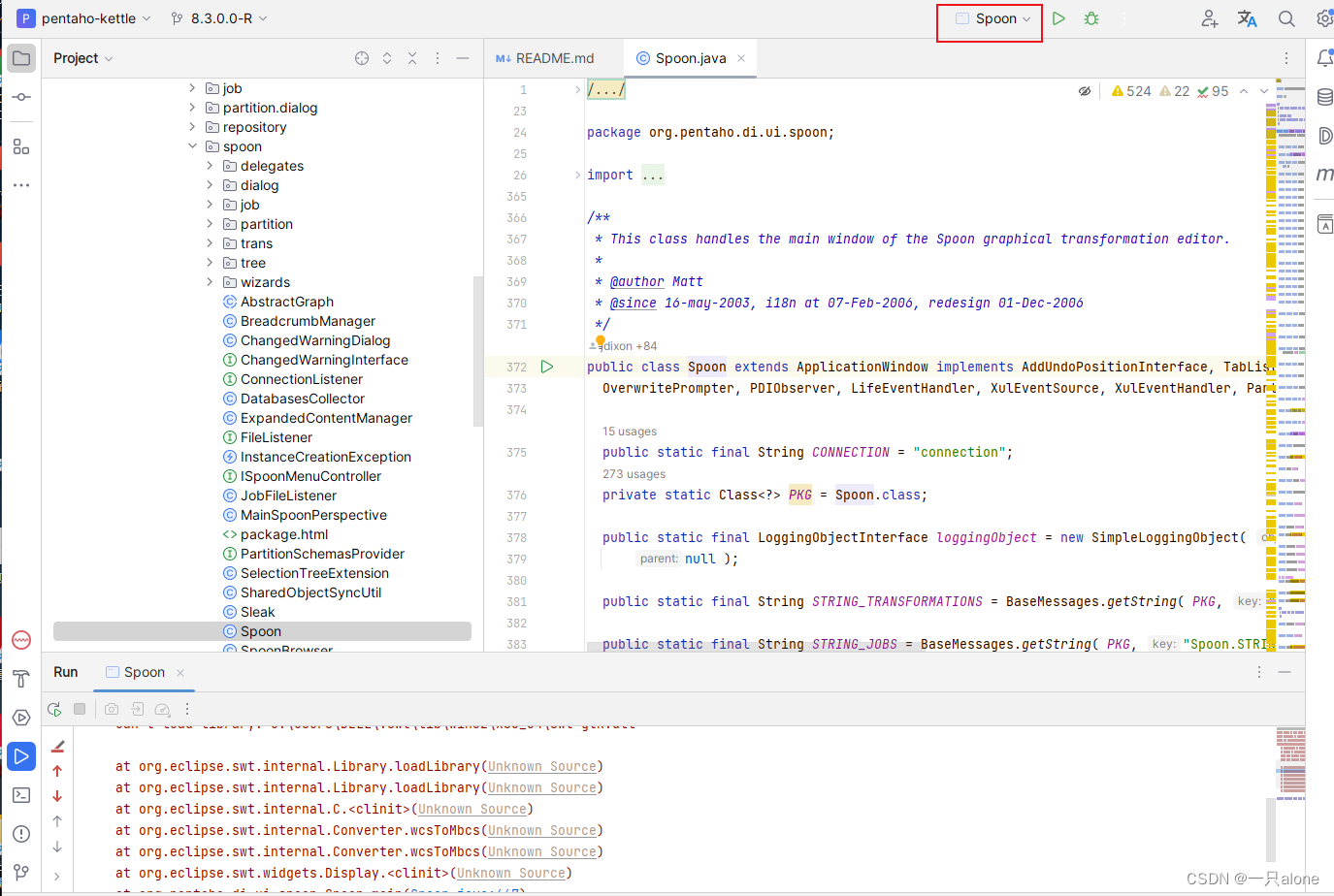Open the Services tool window
Image resolution: width=1334 pixels, height=896 pixels.
(21, 718)
